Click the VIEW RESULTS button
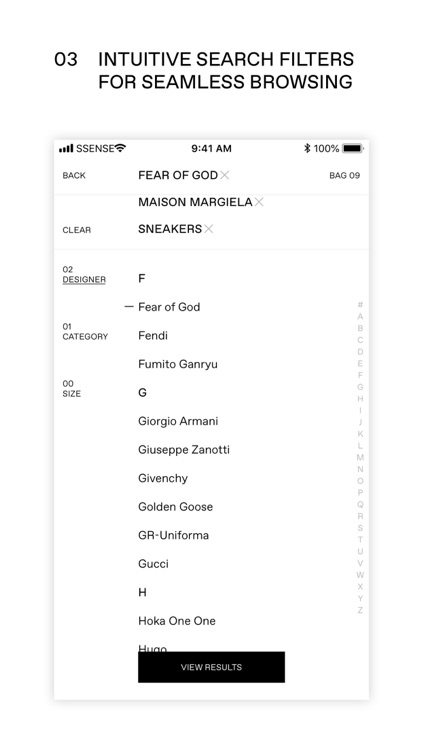The height and width of the screenshot is (750, 422). pyautogui.click(x=211, y=667)
